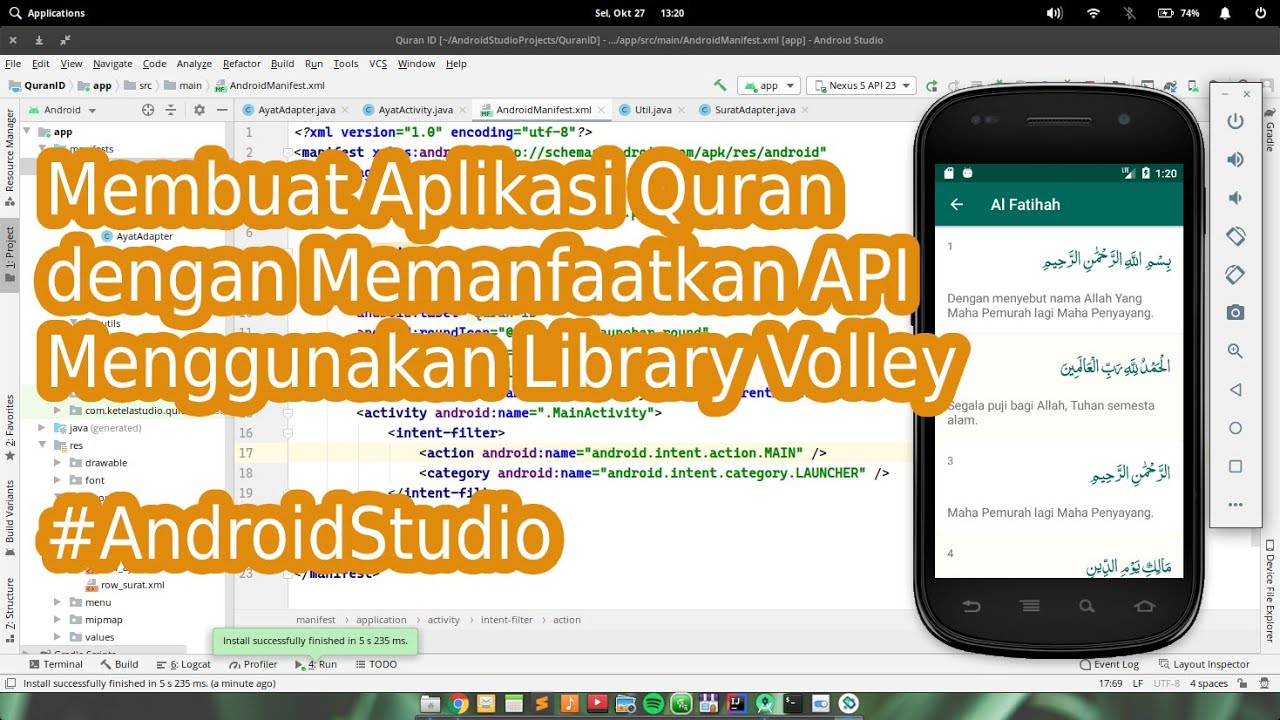Click Collapse All icon in Project panel
Screen dimensions: 1280x720
171,110
